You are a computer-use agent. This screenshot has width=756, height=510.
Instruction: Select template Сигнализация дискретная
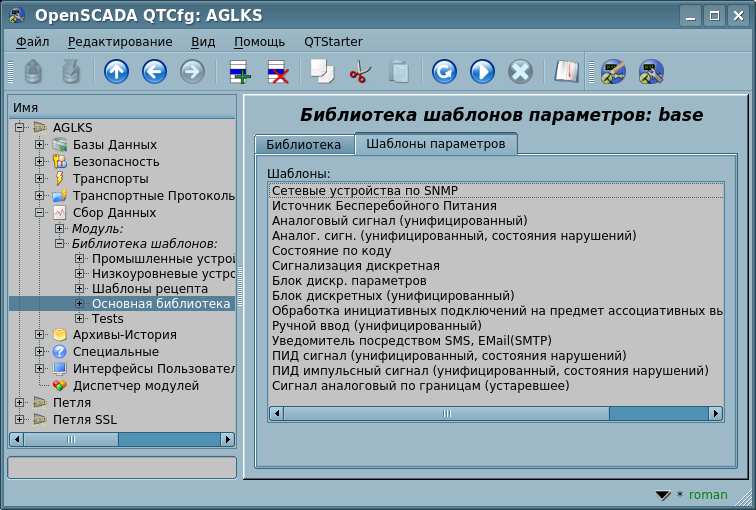(x=496, y=266)
